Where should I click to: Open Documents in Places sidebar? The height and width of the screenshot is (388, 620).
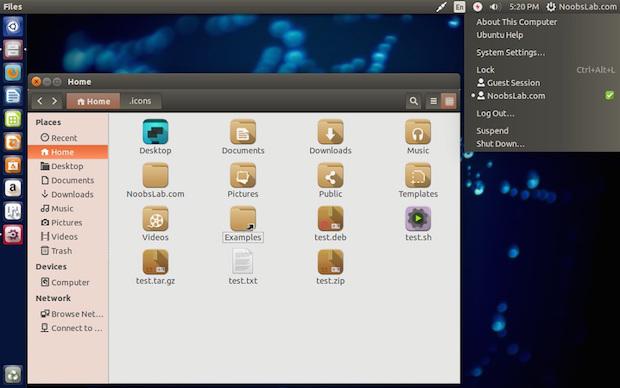pyautogui.click(x=68, y=180)
